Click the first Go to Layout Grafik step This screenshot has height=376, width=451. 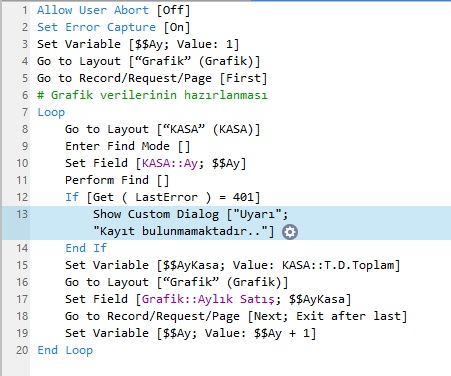pos(149,61)
